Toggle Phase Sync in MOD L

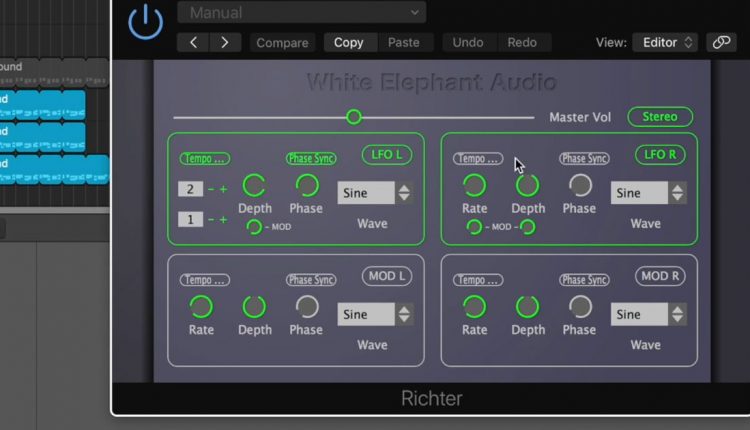[311, 280]
